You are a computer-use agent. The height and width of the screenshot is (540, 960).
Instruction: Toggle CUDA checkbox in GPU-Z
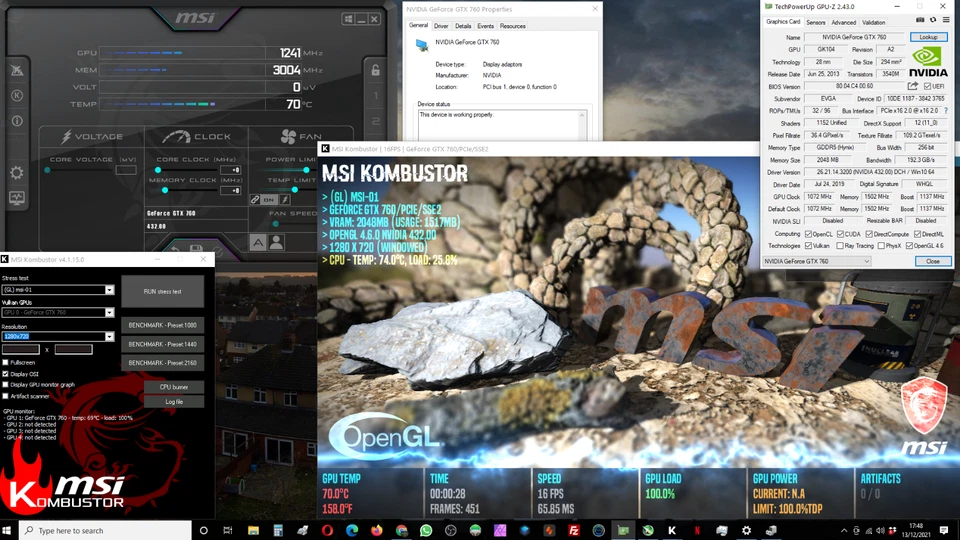841,234
